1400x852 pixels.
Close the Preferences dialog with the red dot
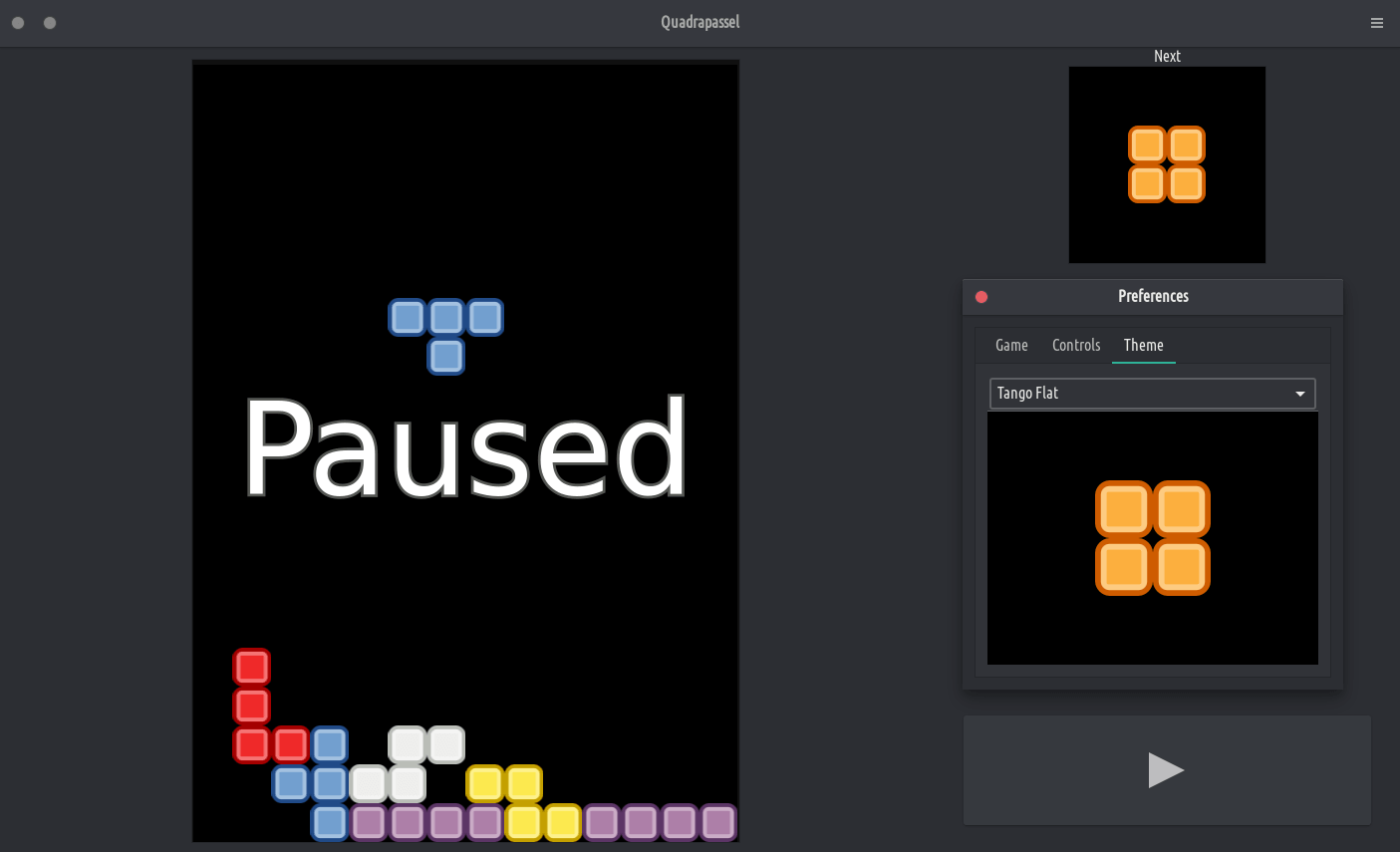981,297
